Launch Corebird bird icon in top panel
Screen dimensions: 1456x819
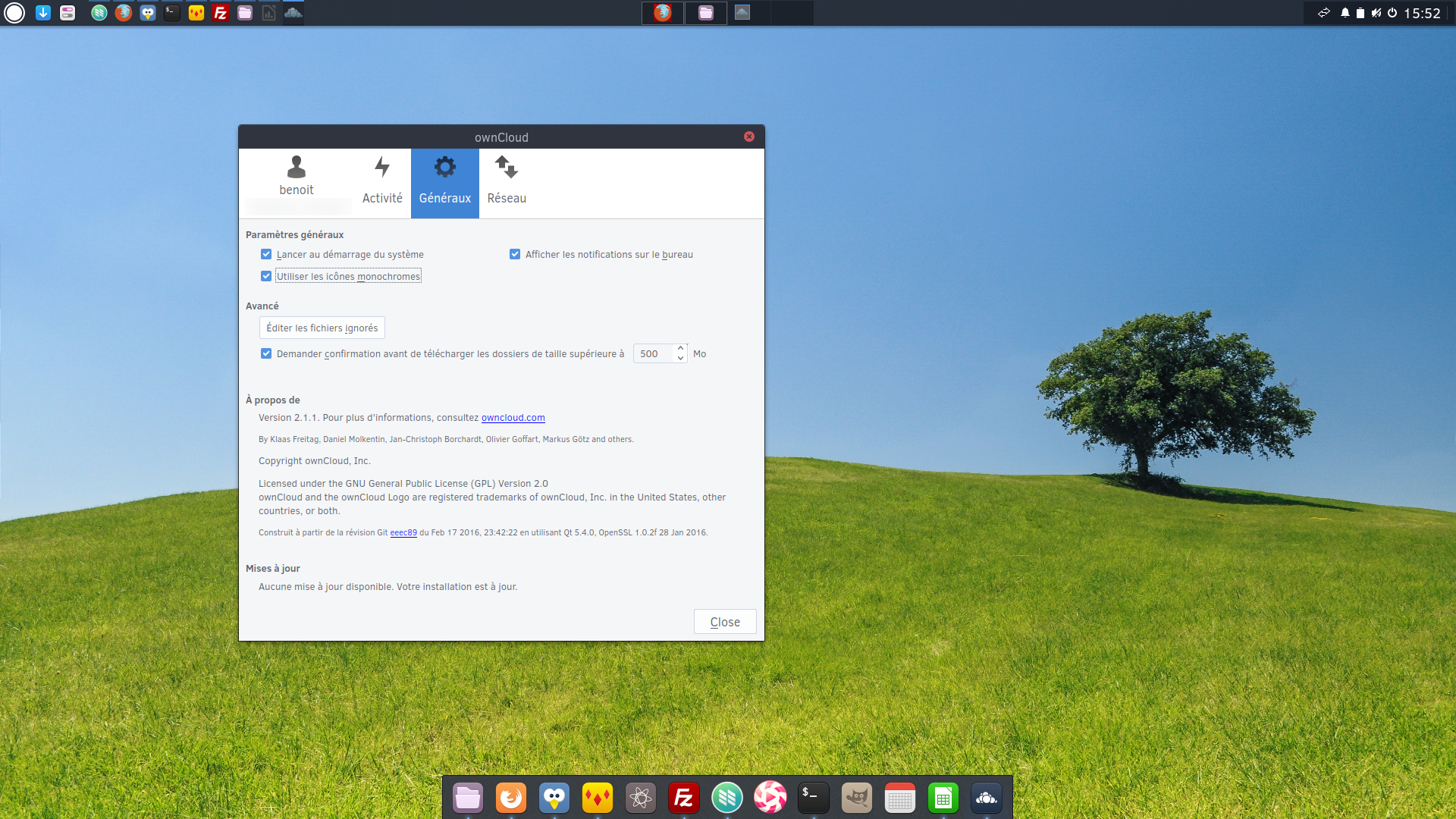[148, 13]
